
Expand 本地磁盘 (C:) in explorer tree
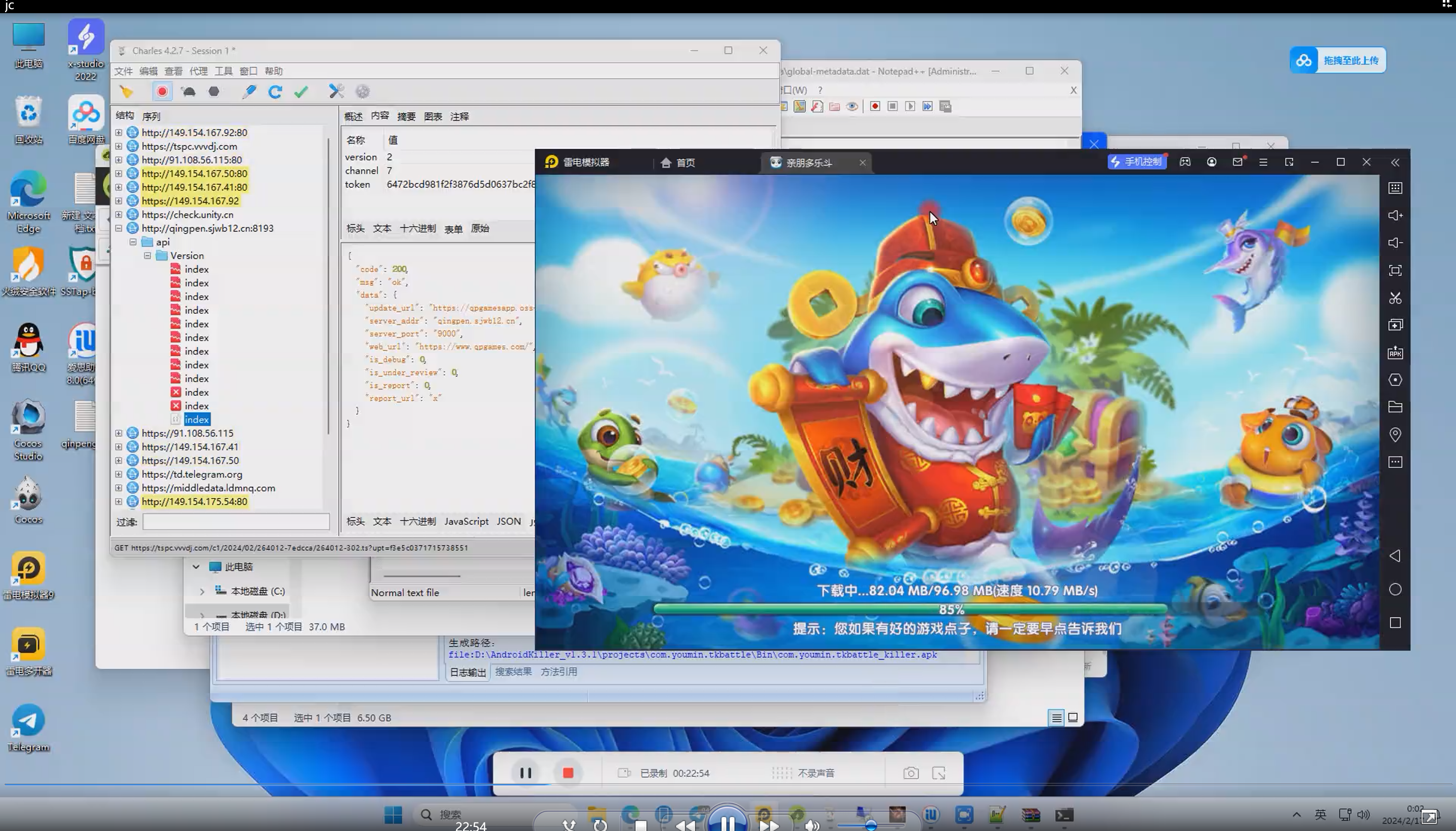pyautogui.click(x=202, y=591)
